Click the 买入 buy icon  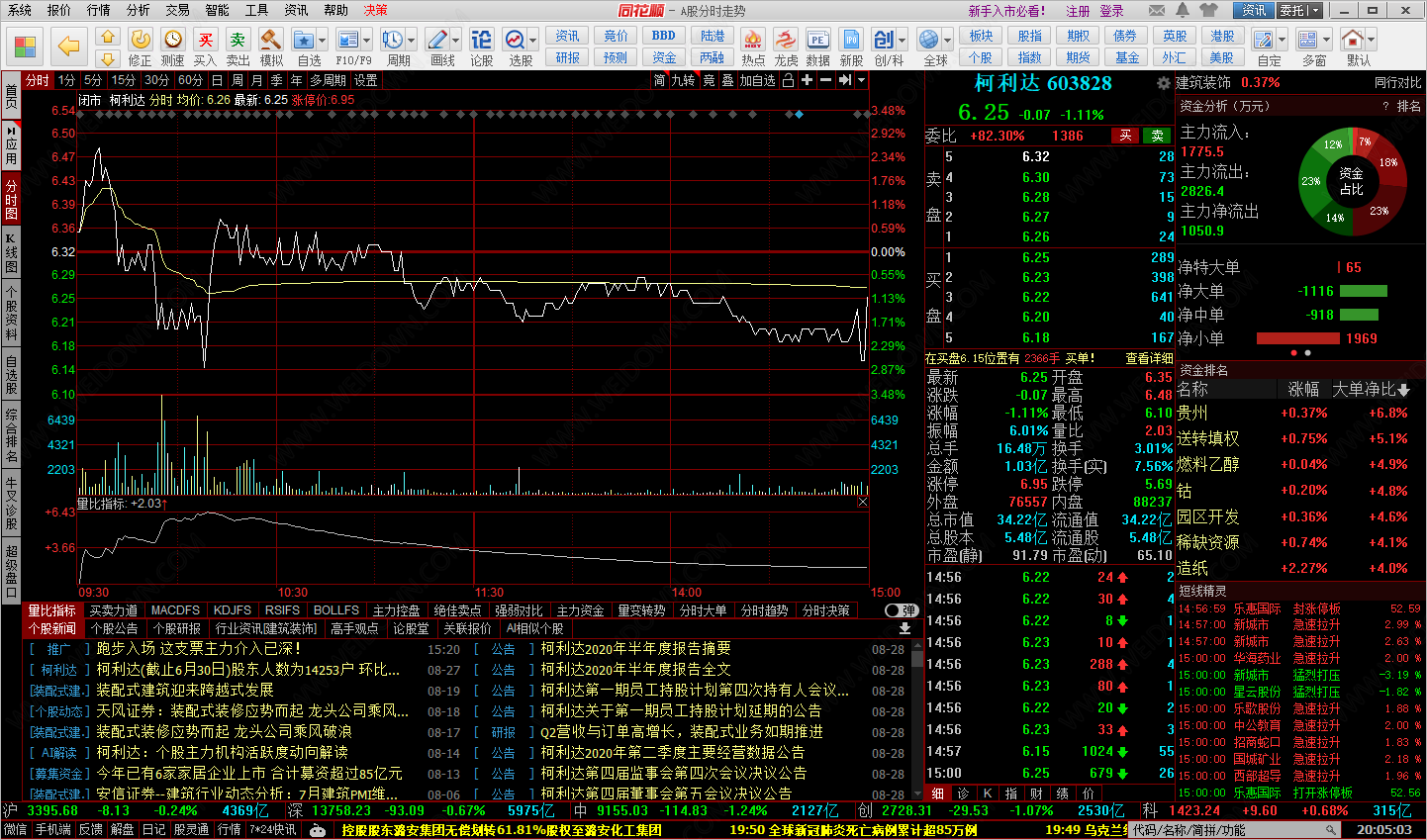[205, 39]
